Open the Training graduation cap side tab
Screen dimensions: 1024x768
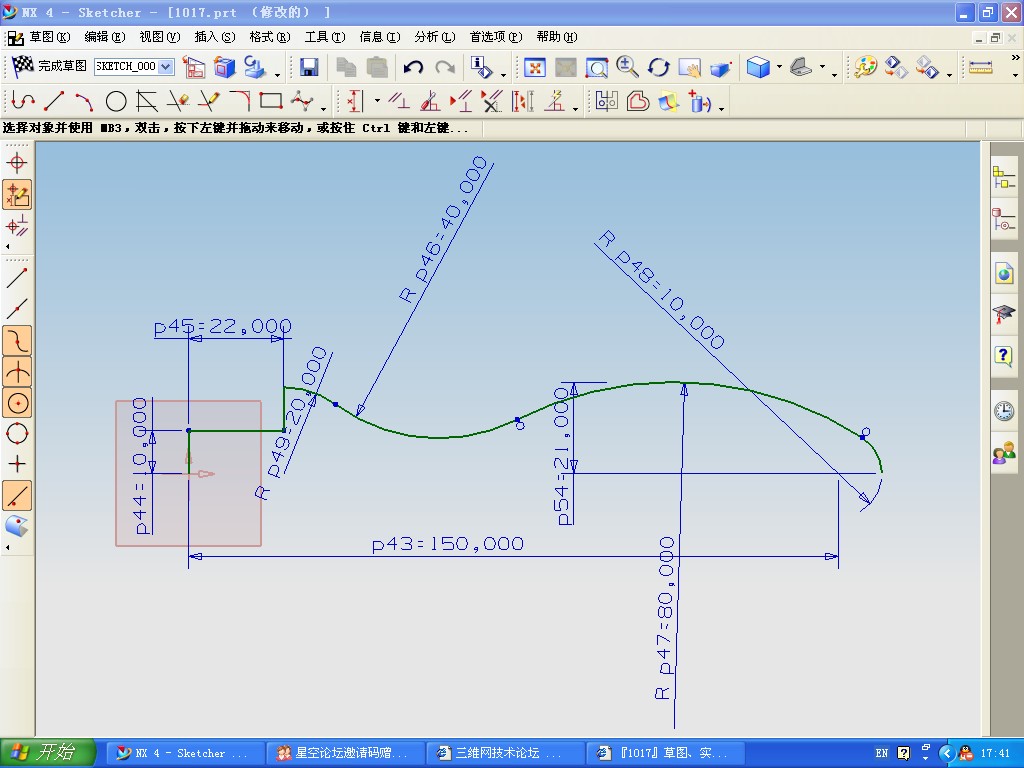coord(1004,315)
